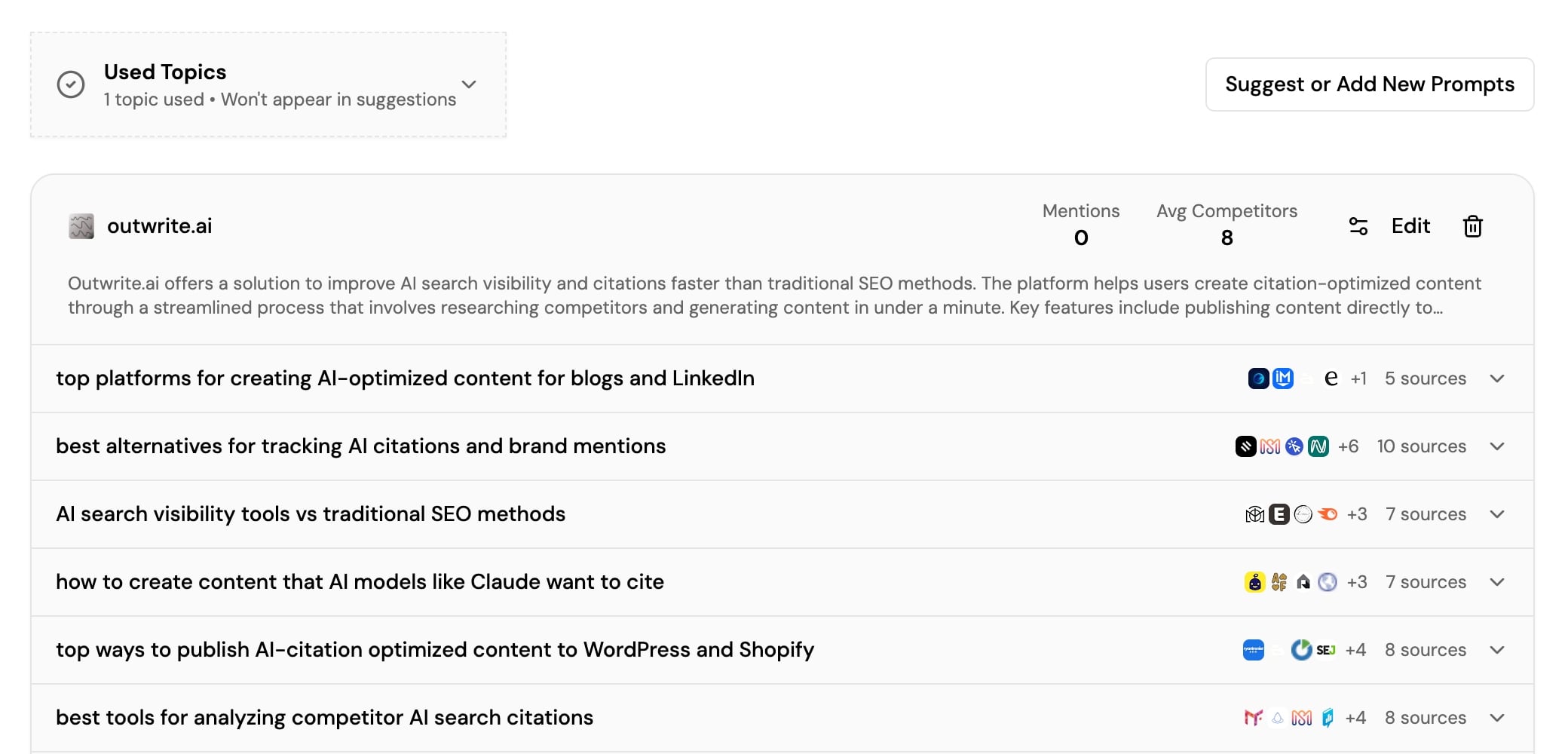Open 'AI search visibility tools vs traditional SEO' prompt
Screen dimensions: 1568x754
click(x=311, y=514)
